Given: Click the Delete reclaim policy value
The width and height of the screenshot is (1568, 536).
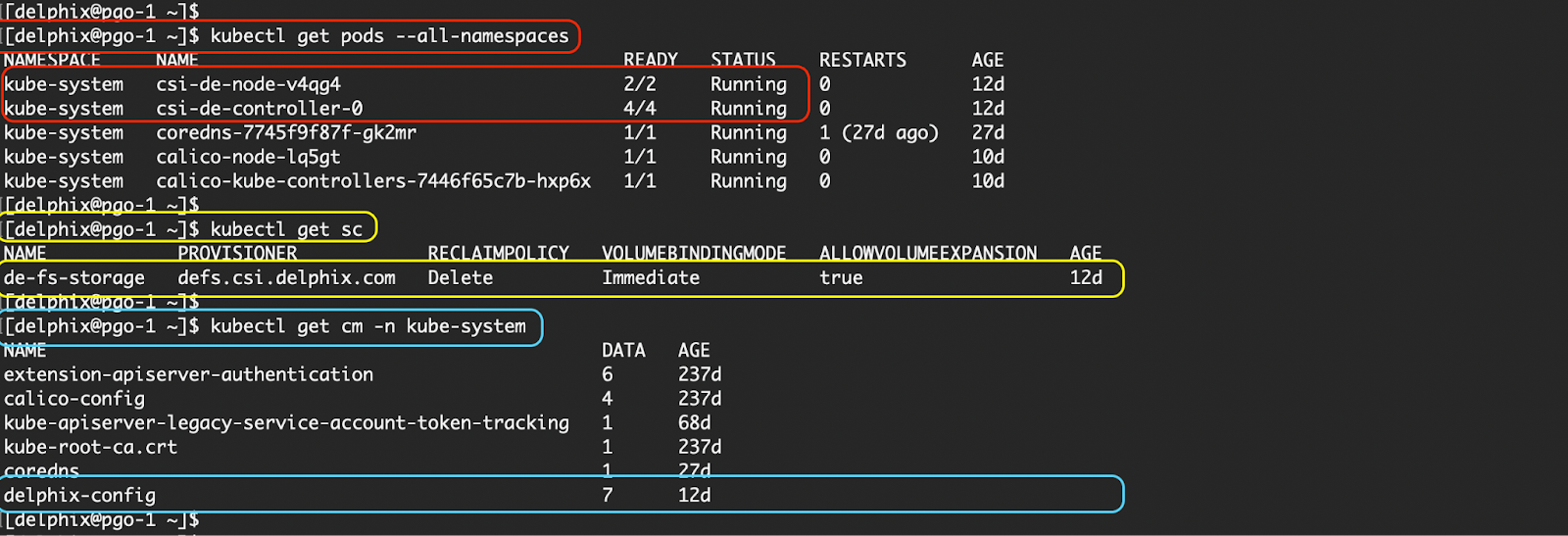Looking at the screenshot, I should coord(461,278).
